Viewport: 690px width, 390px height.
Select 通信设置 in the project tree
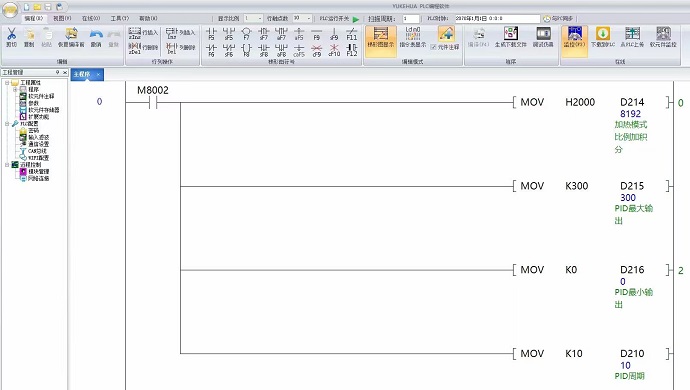[39, 144]
